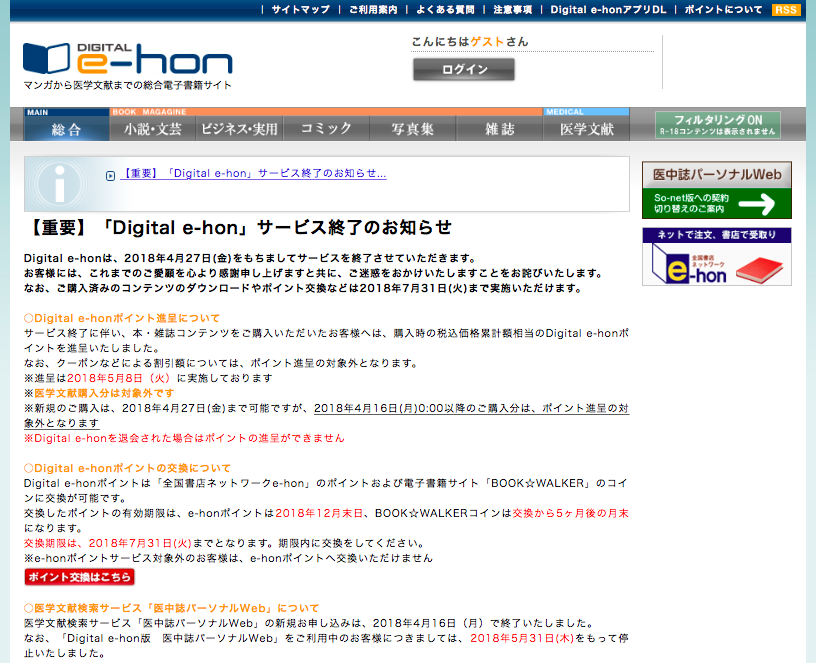Open the よくある質問 link
816x663 pixels.
click(445, 9)
